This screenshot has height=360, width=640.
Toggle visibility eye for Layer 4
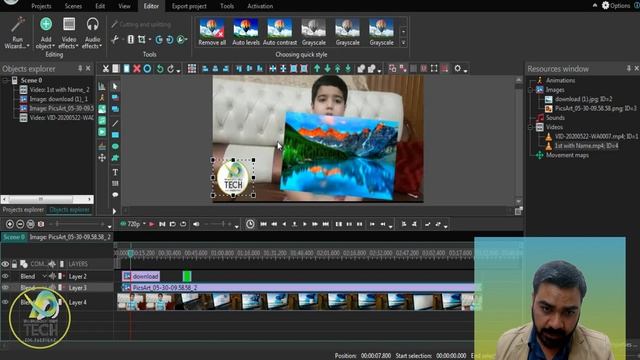pos(5,302)
